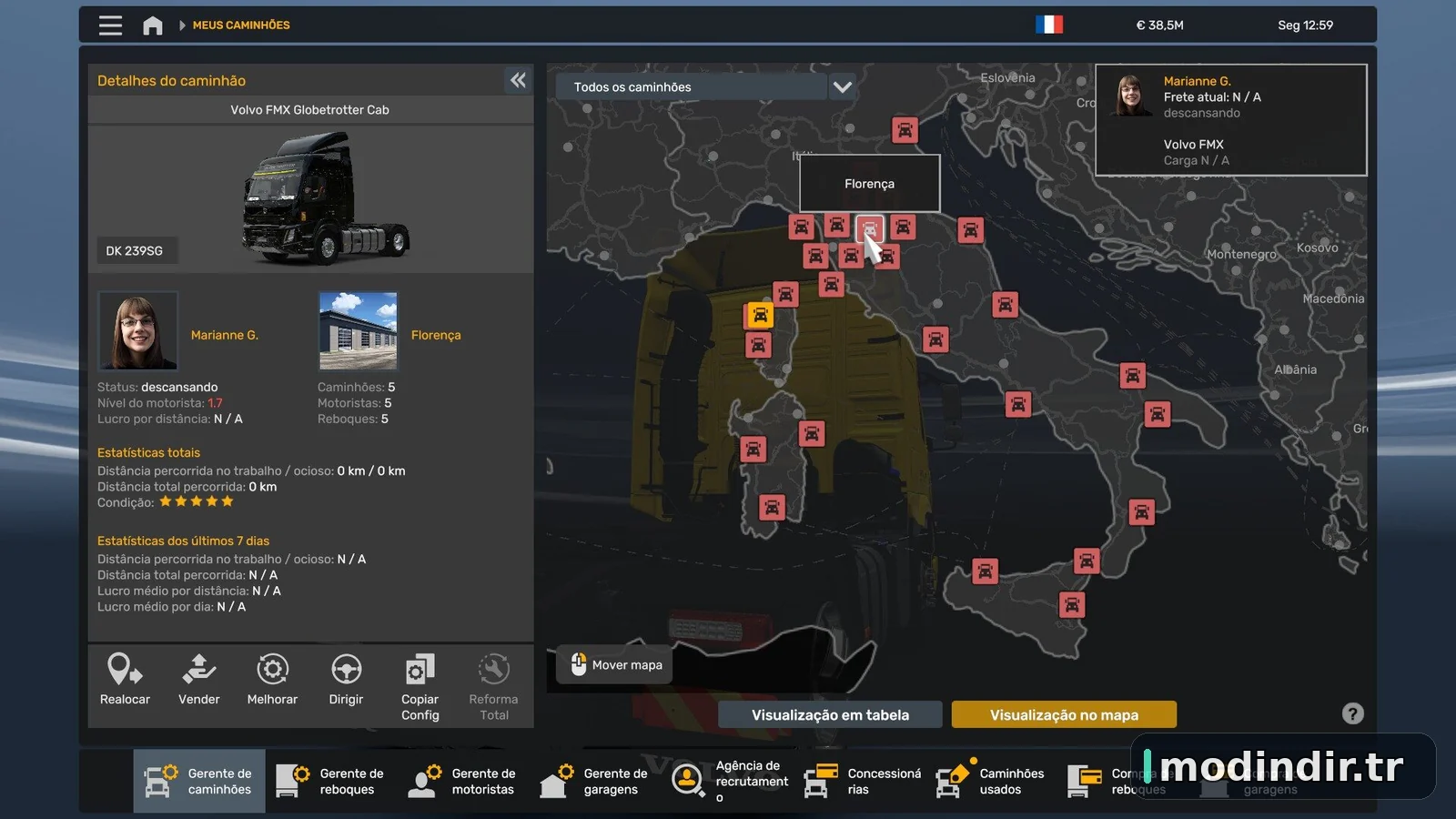
Task: Click the five-star Condição rating
Action: pyautogui.click(x=197, y=501)
